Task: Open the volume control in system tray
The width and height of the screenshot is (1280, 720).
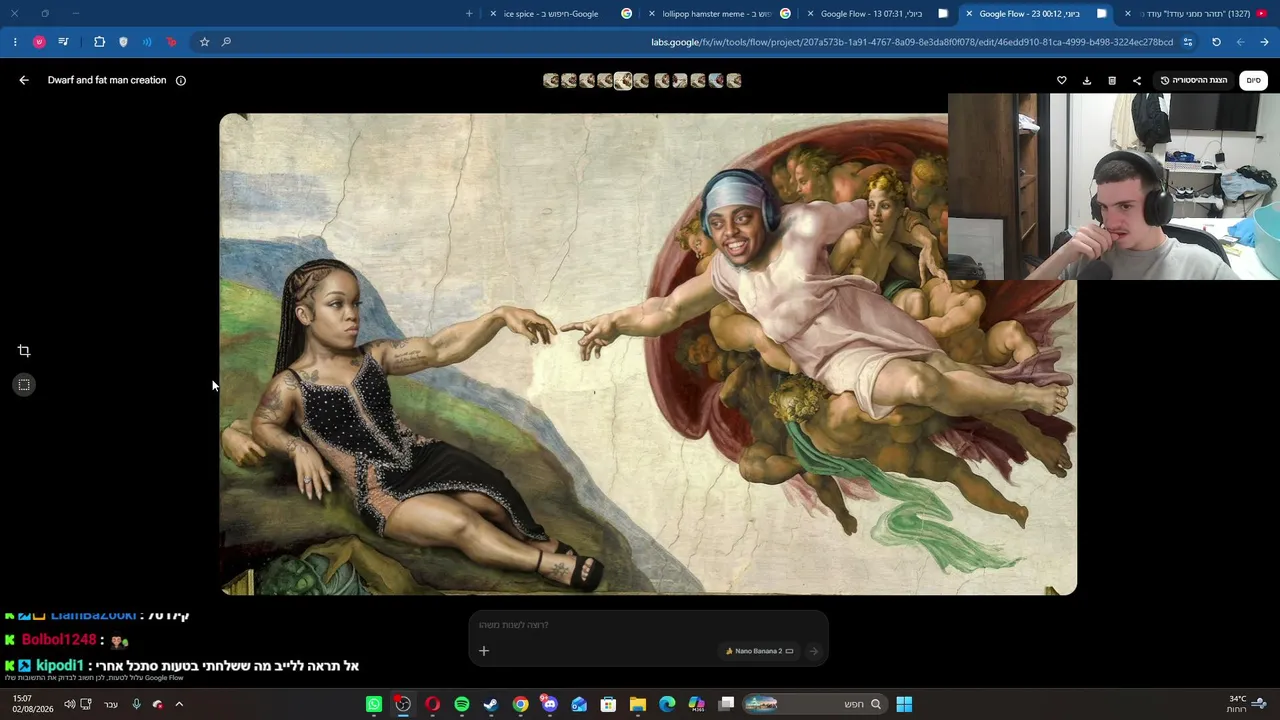Action: [70, 704]
